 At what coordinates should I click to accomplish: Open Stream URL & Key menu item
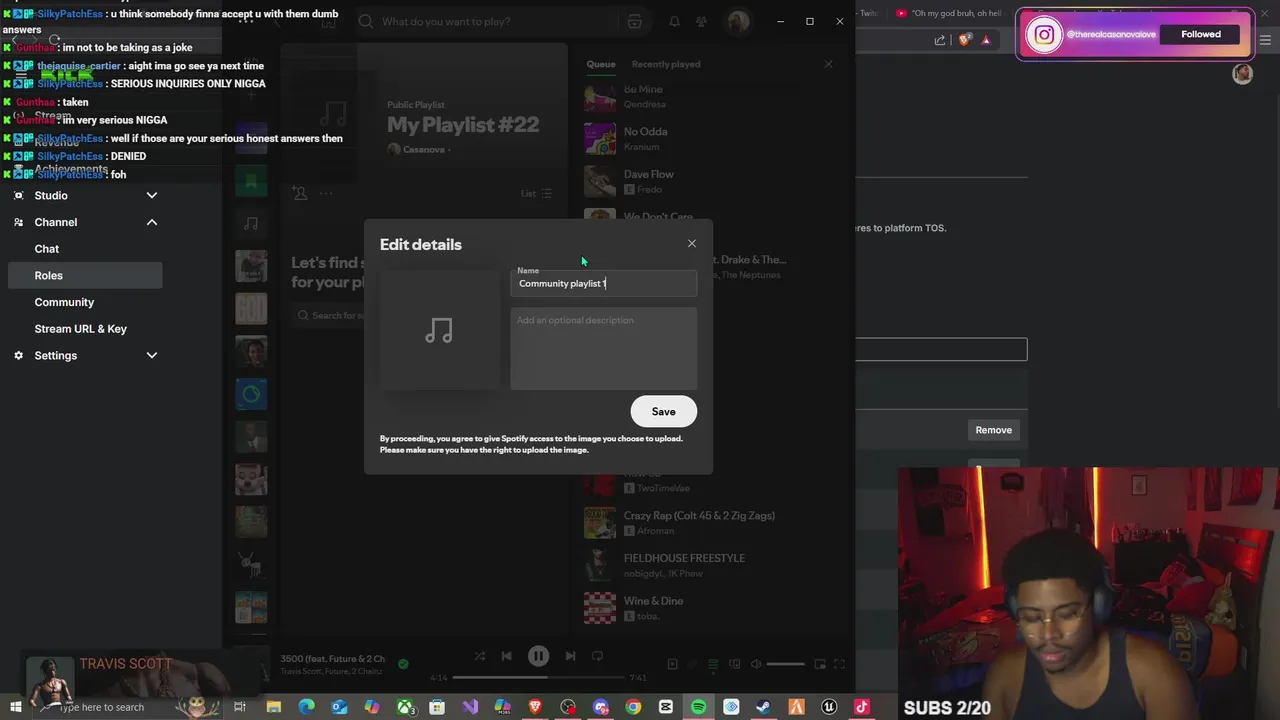(80, 329)
